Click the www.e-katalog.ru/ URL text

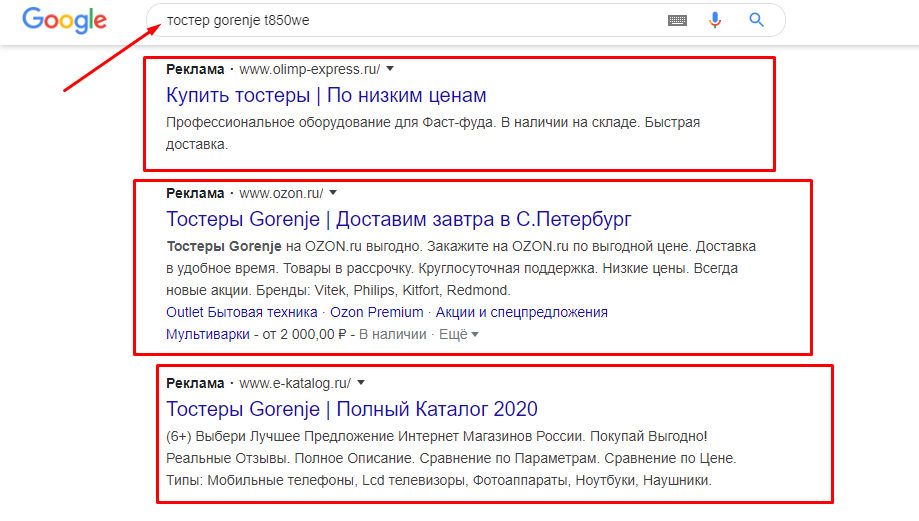pos(295,383)
